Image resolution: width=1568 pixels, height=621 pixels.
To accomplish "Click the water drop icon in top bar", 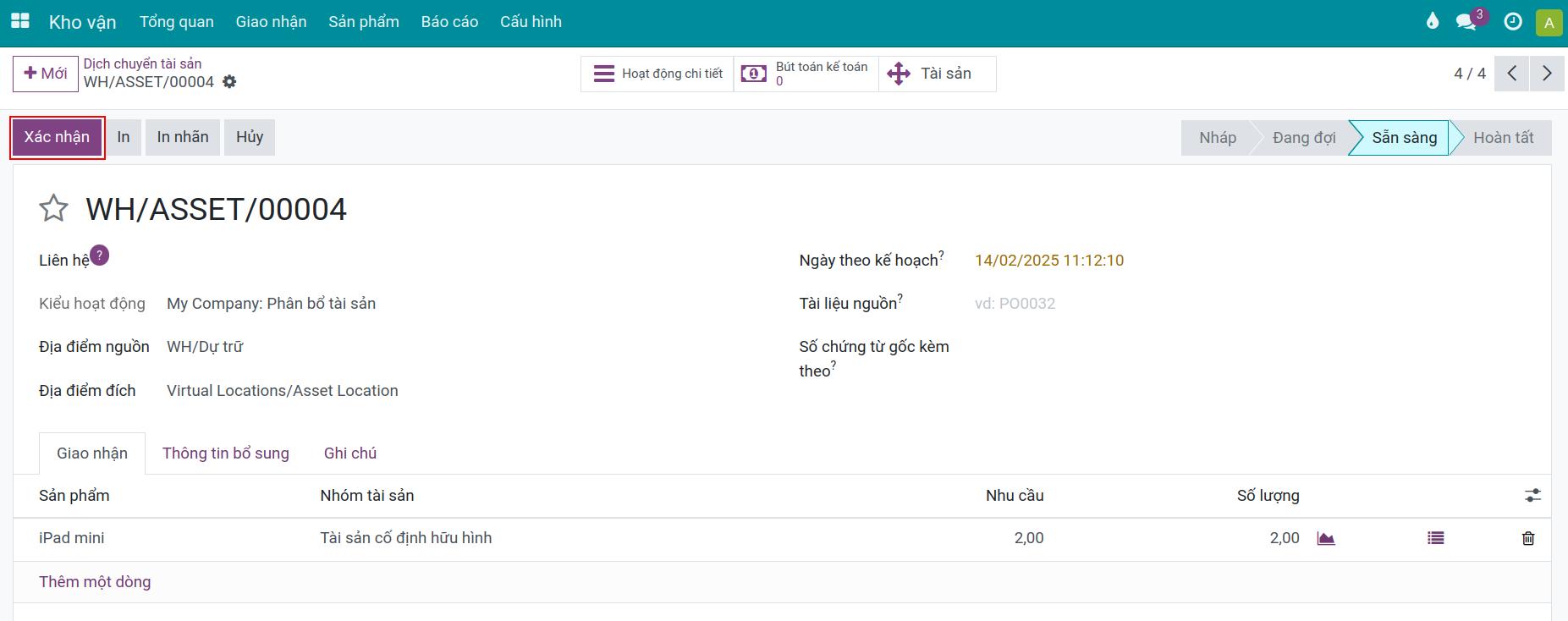I will [1432, 21].
